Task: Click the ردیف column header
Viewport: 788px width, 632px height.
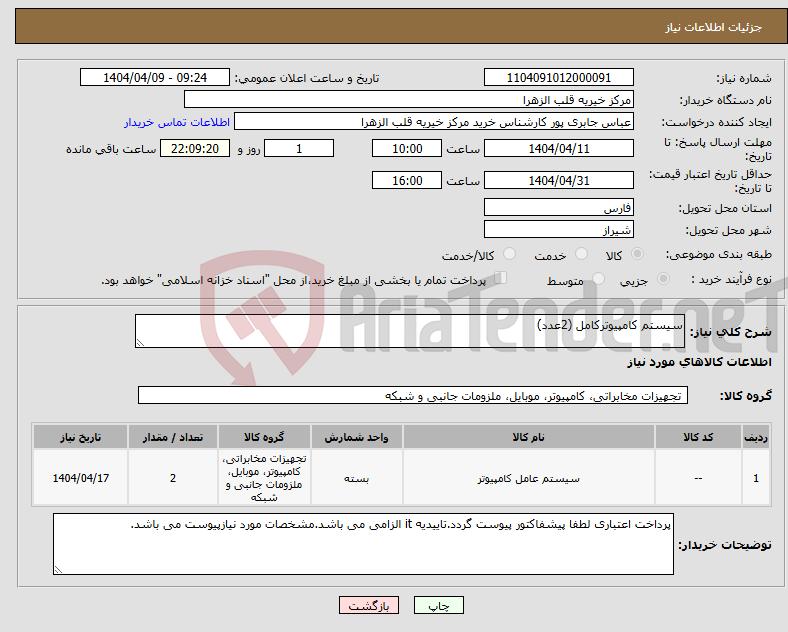Action: click(x=756, y=437)
